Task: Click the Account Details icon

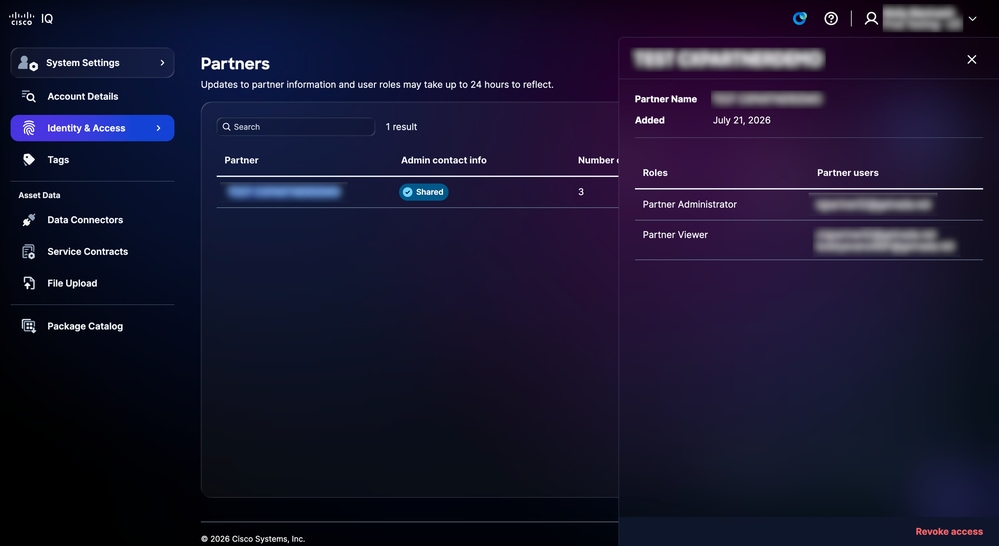Action: (29, 96)
